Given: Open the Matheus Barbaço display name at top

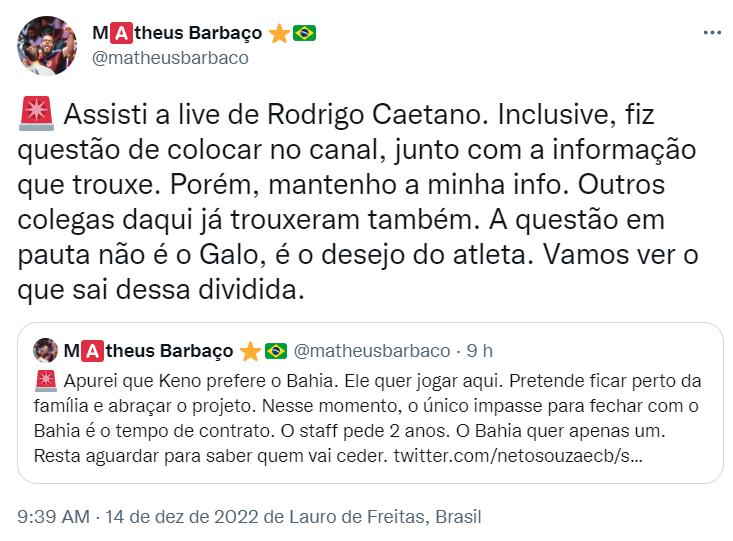Looking at the screenshot, I should pos(177,33).
